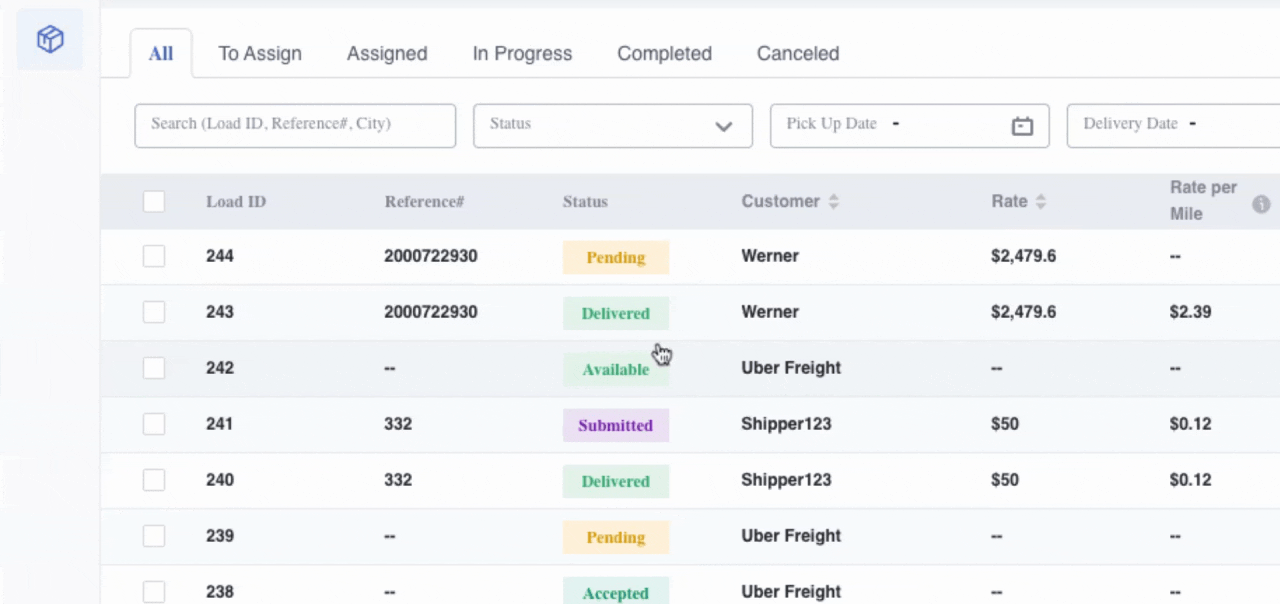Sort the table by Rate column

click(x=1040, y=202)
